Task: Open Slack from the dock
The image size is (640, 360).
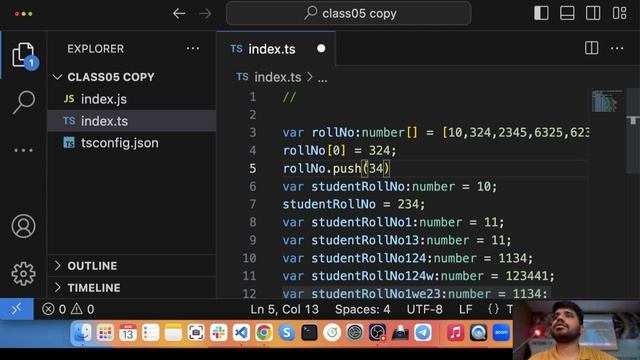Action: coord(219,333)
